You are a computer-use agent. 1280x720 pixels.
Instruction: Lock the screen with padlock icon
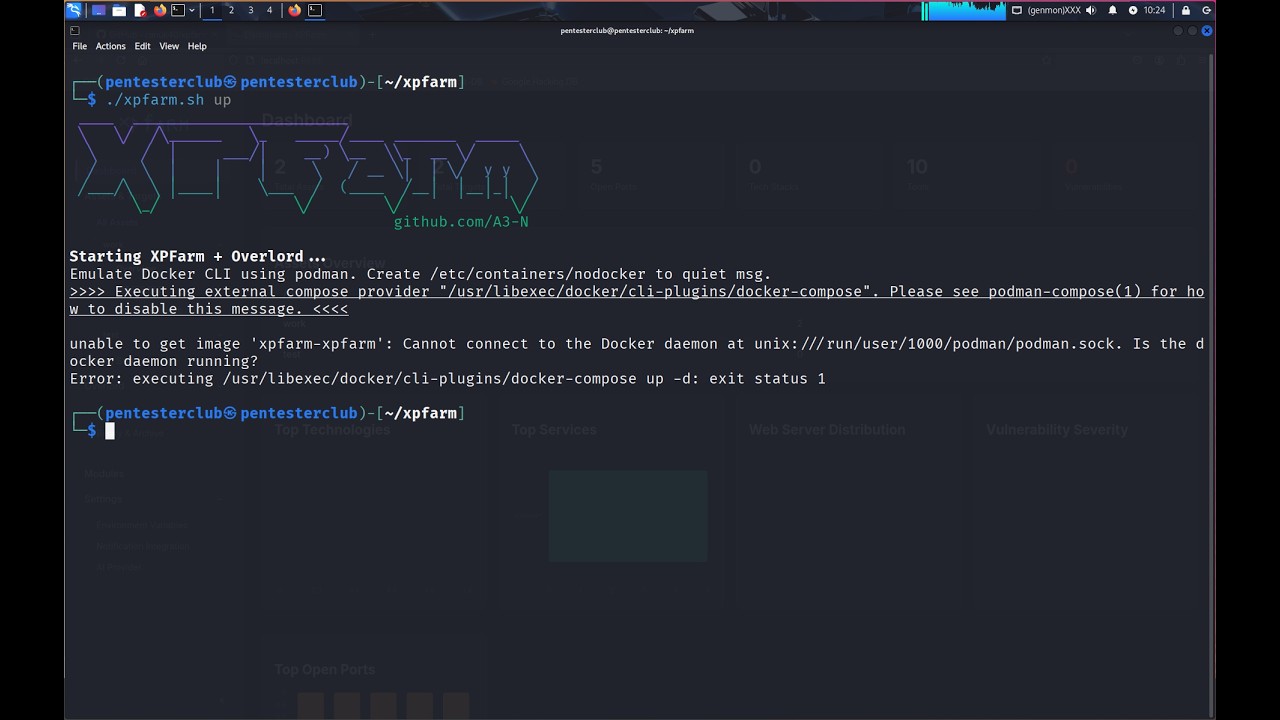(x=1186, y=10)
